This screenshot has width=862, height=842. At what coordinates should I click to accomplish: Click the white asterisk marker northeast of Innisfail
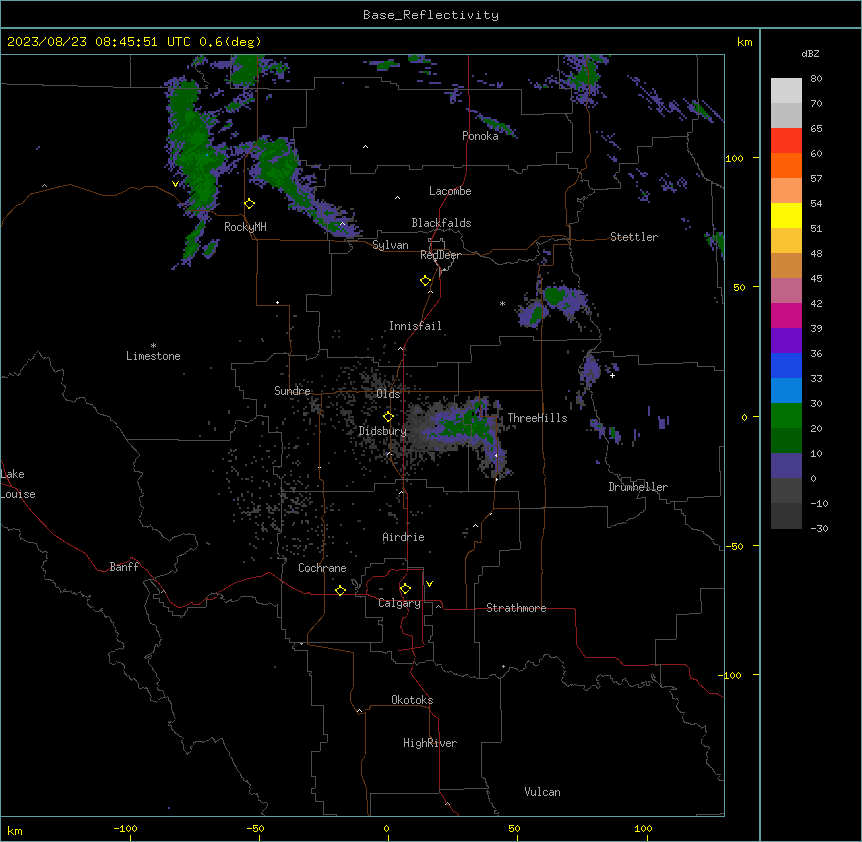(502, 303)
